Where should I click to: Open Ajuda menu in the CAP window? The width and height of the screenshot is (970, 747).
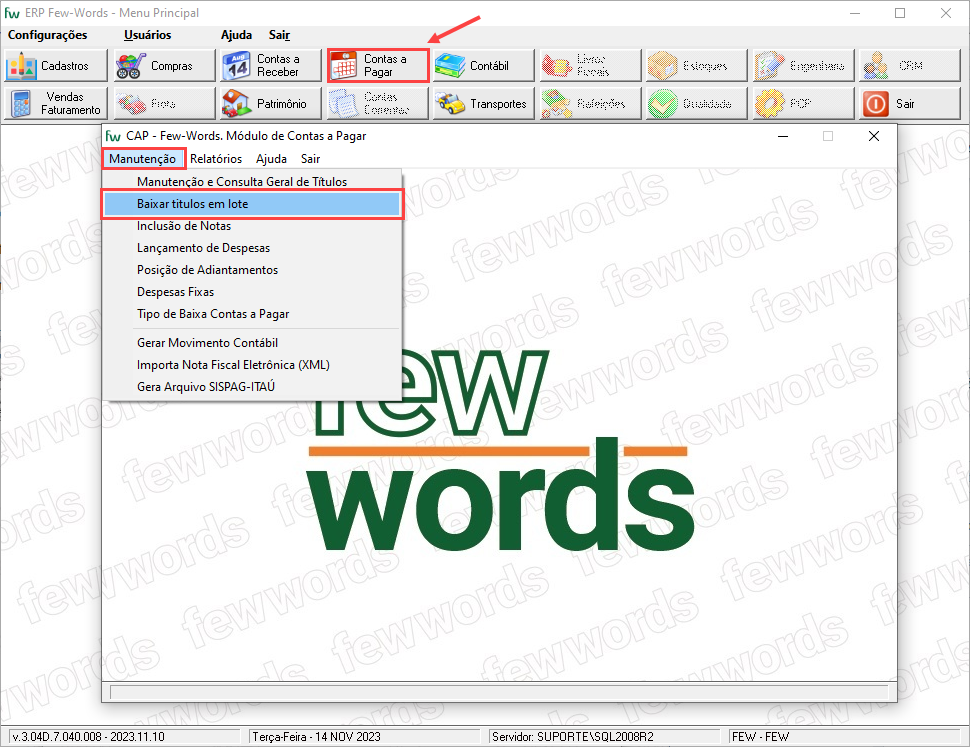click(272, 159)
